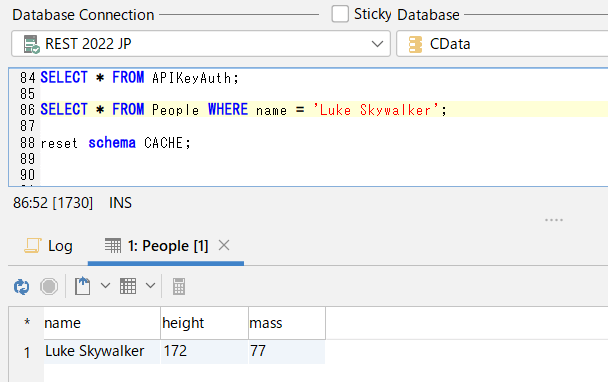Open the export options dropdown arrow
Viewport: 608px width, 382px height.
point(105,286)
